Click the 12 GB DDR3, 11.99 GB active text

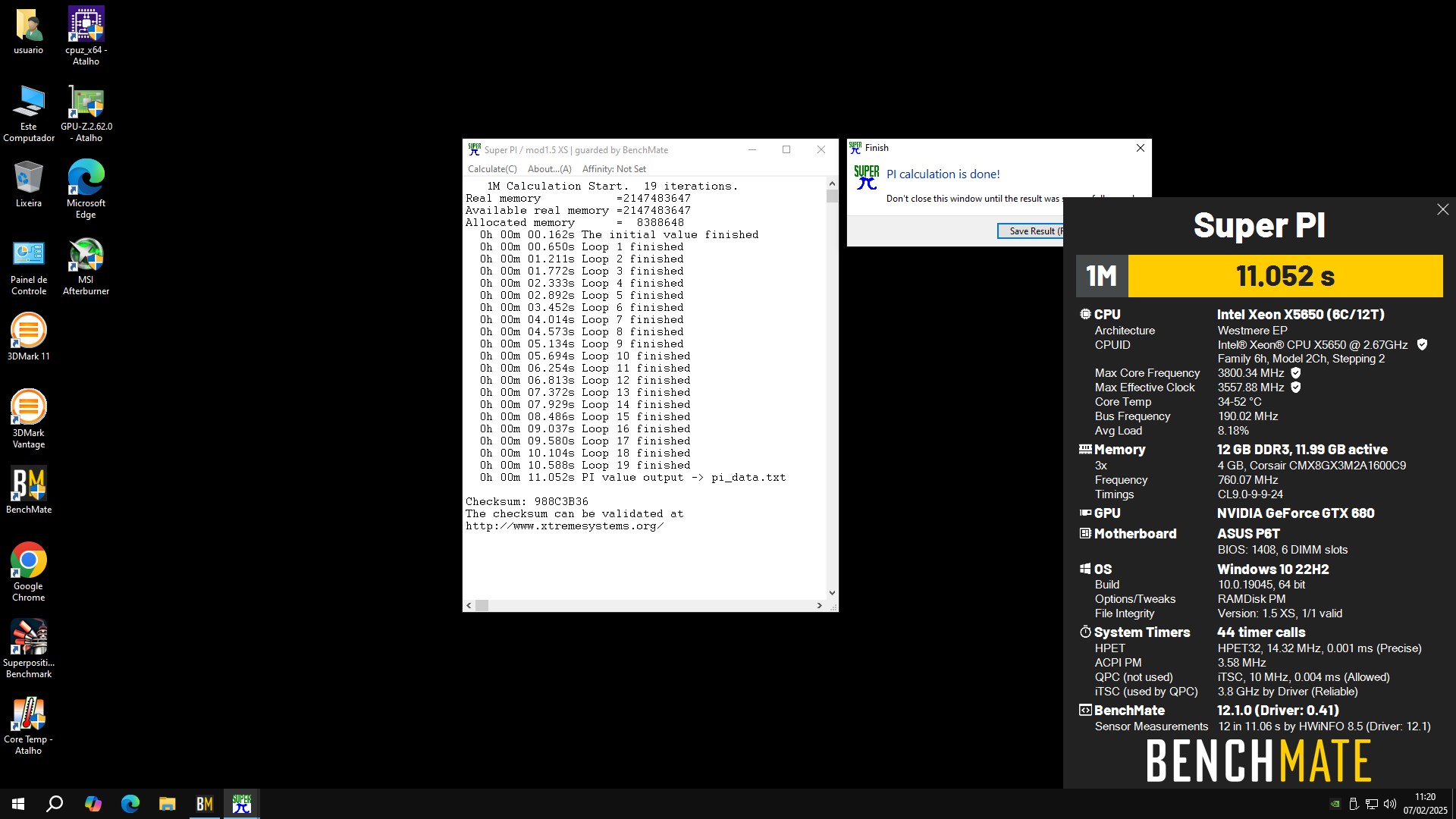1302,450
